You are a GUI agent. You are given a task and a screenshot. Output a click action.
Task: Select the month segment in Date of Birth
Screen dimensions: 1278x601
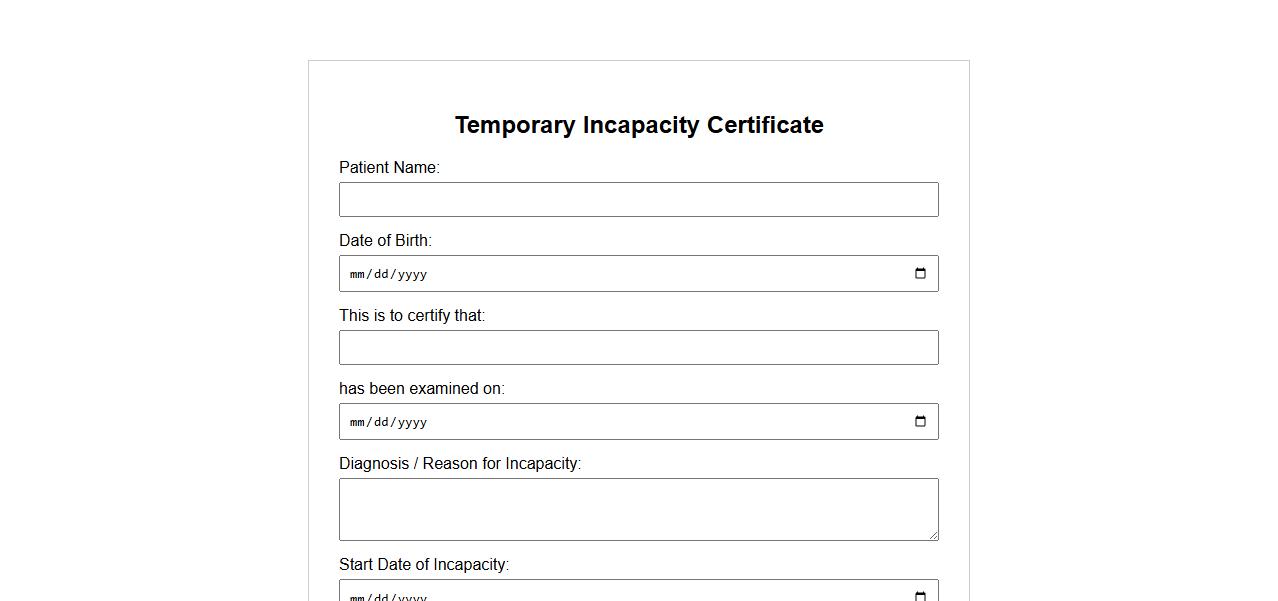click(x=358, y=274)
